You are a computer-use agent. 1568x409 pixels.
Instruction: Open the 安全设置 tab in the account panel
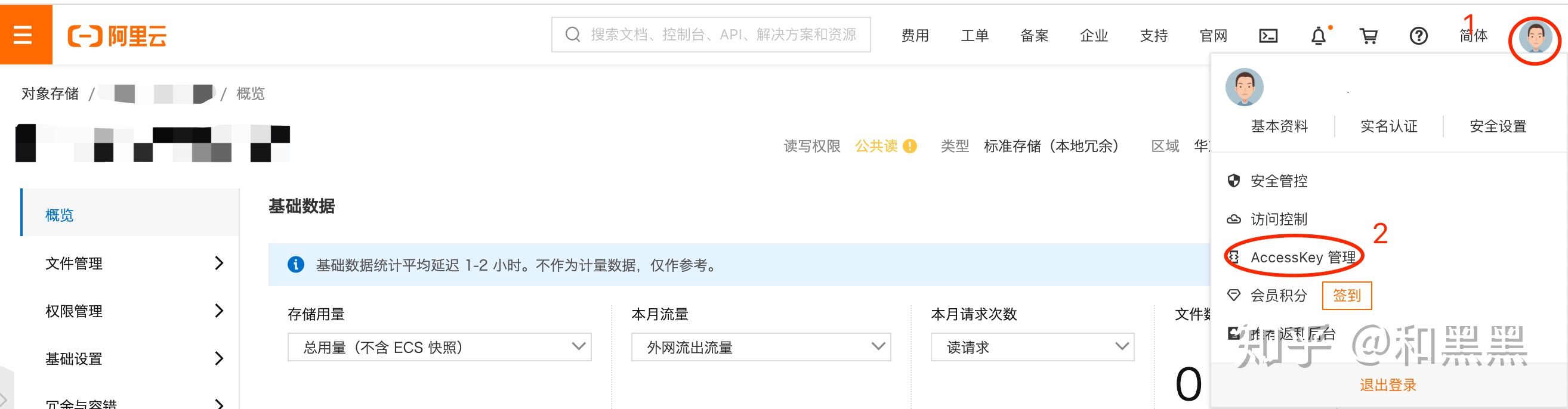point(1498,126)
